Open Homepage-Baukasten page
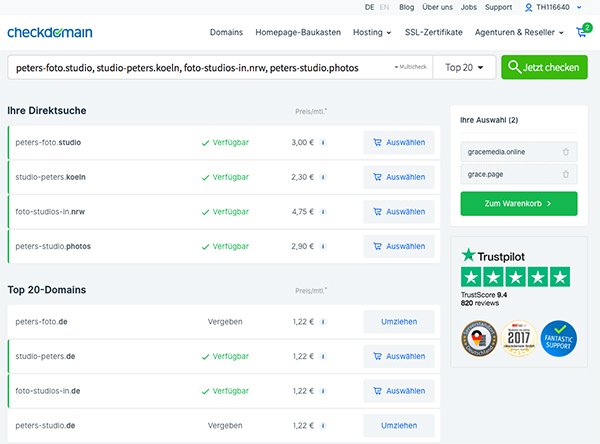Image resolution: width=600 pixels, height=444 pixels. click(x=298, y=33)
